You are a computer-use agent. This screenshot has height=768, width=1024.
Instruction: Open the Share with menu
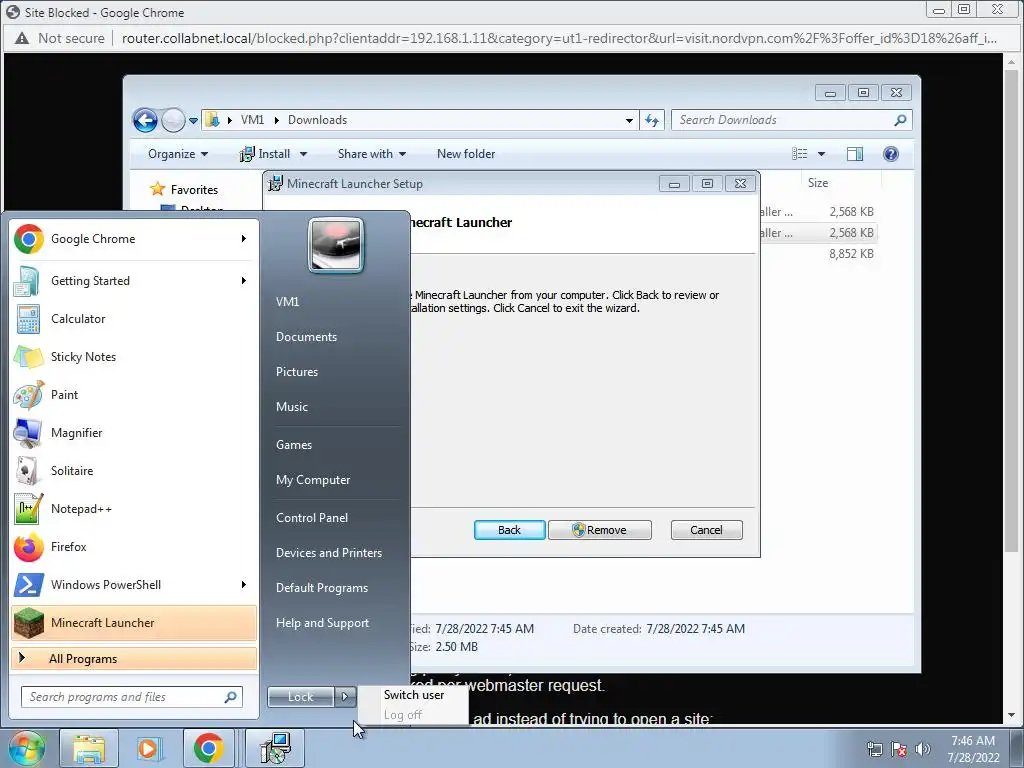(x=372, y=154)
